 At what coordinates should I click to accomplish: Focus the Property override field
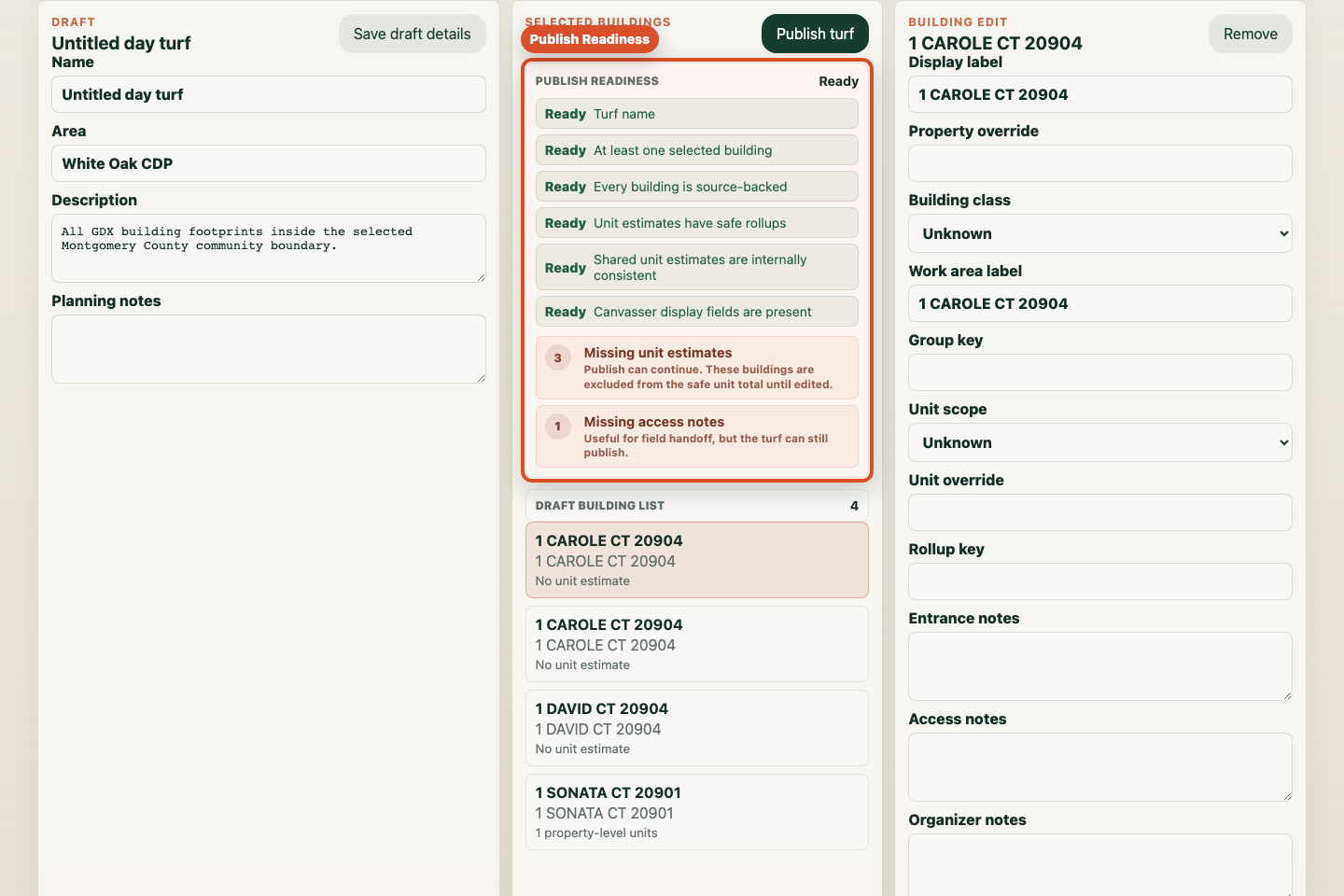click(1100, 163)
